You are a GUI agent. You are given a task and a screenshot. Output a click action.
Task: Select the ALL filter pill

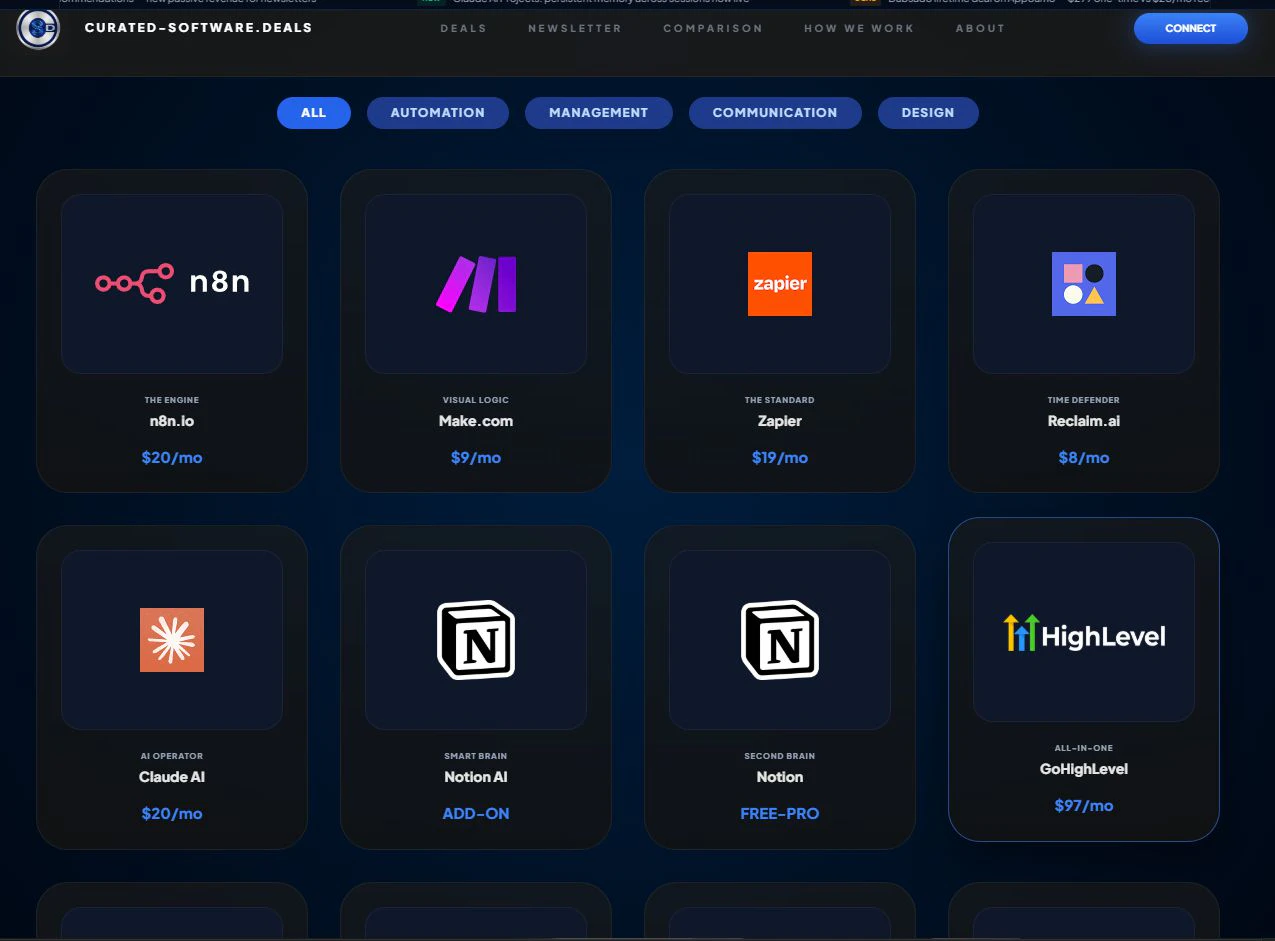tap(314, 113)
